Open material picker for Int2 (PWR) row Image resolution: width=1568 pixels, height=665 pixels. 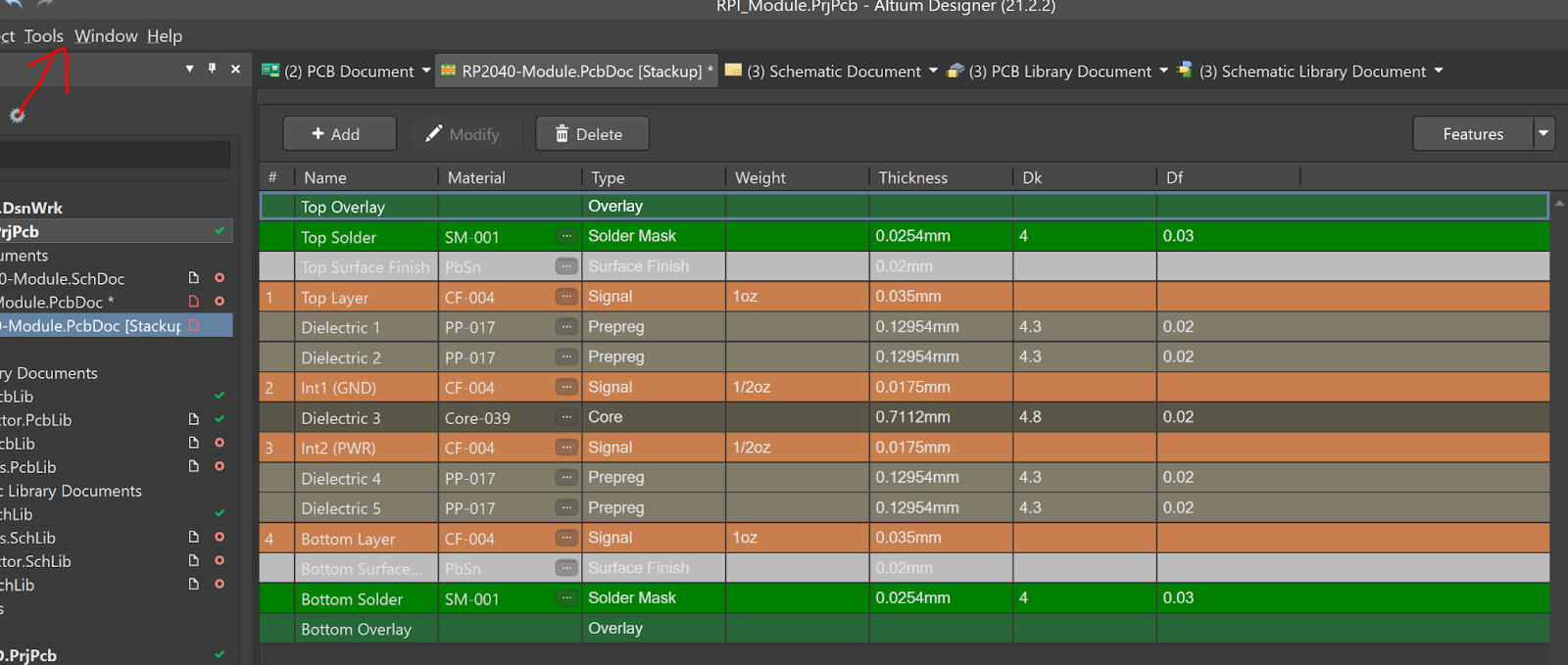point(566,448)
